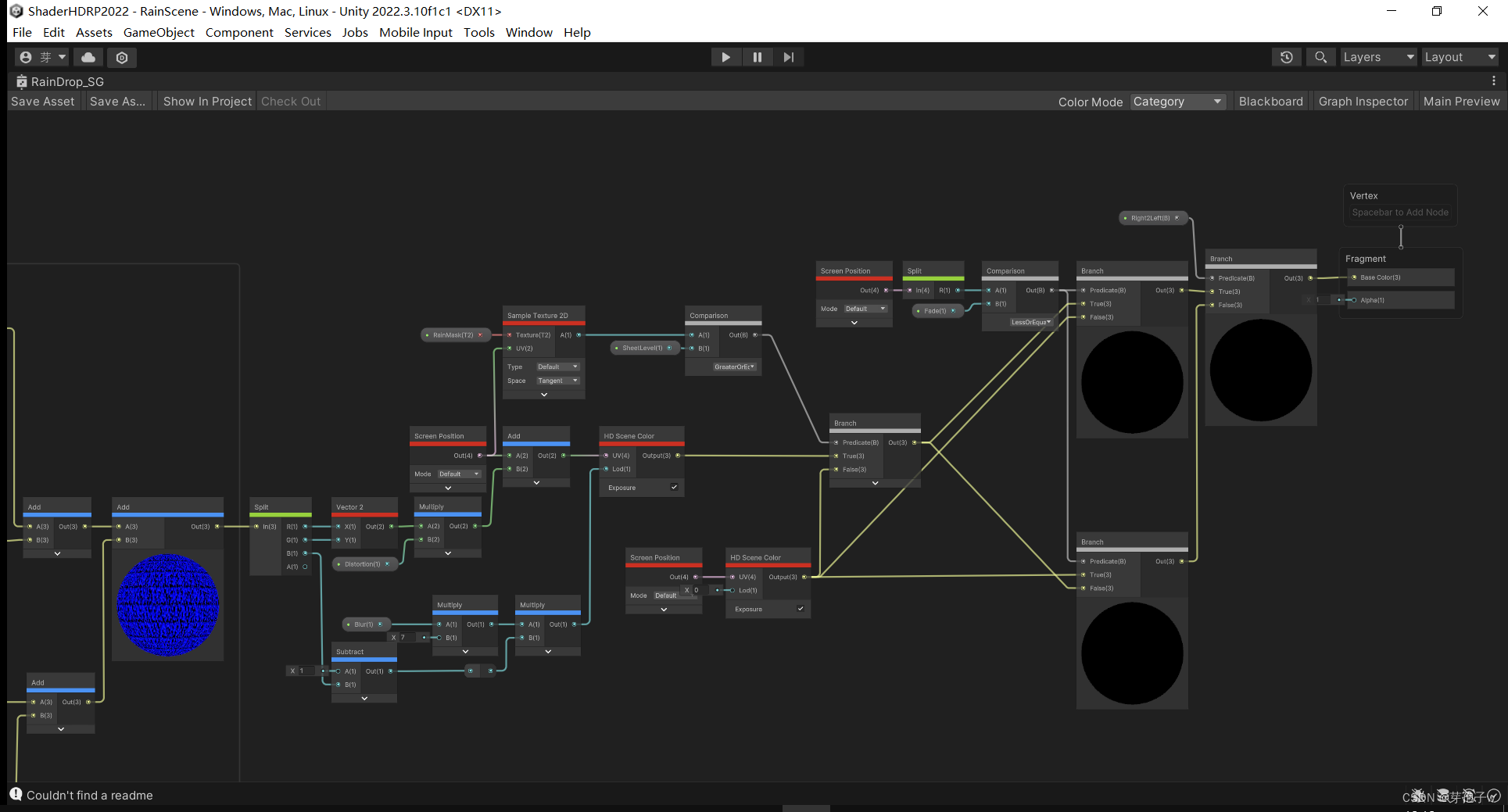Toggle the Main Preview panel
Viewport: 1508px width, 812px height.
tap(1461, 102)
